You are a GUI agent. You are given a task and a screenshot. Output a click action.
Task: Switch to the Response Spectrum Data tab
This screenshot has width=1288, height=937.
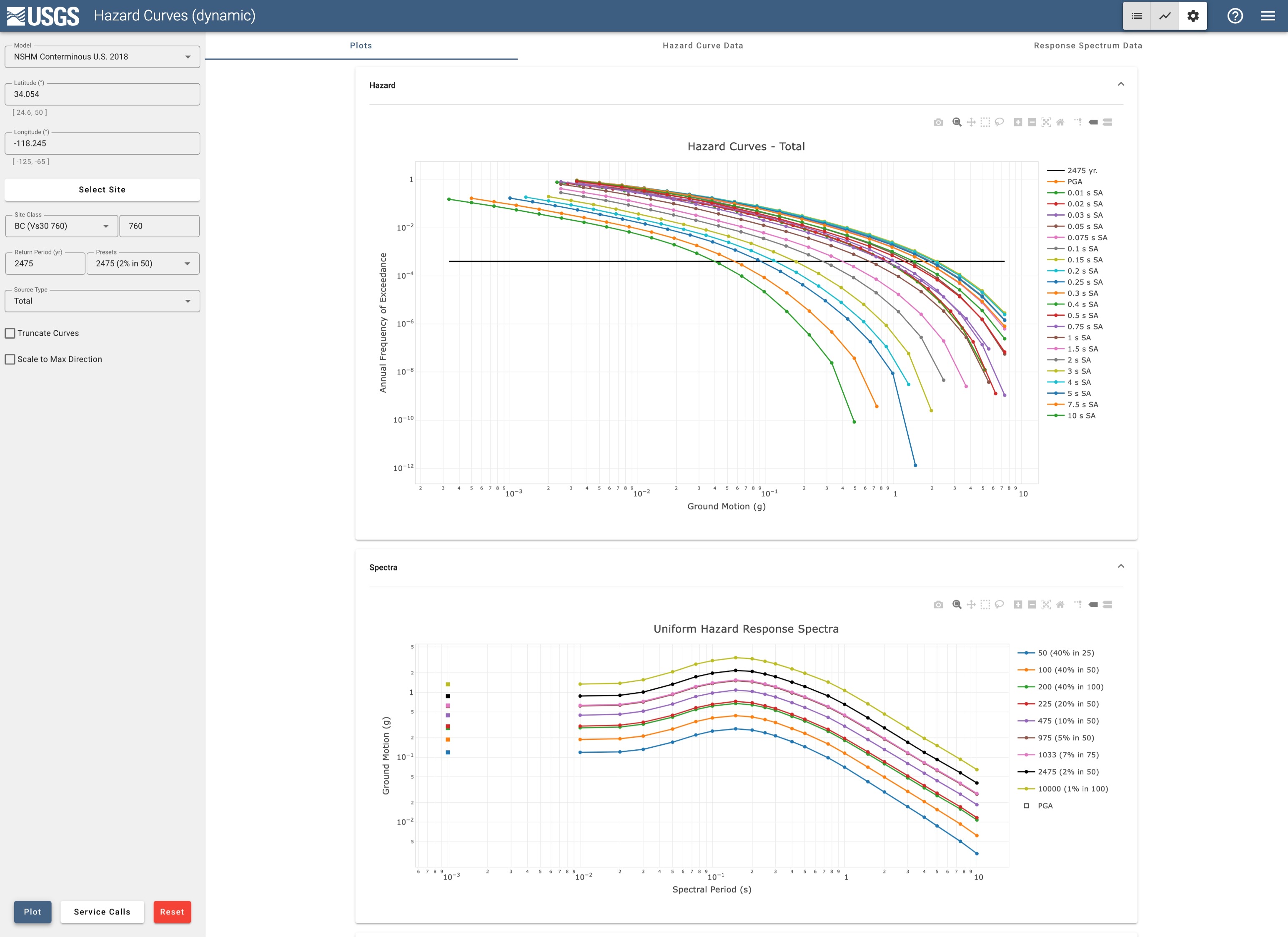(x=1088, y=45)
